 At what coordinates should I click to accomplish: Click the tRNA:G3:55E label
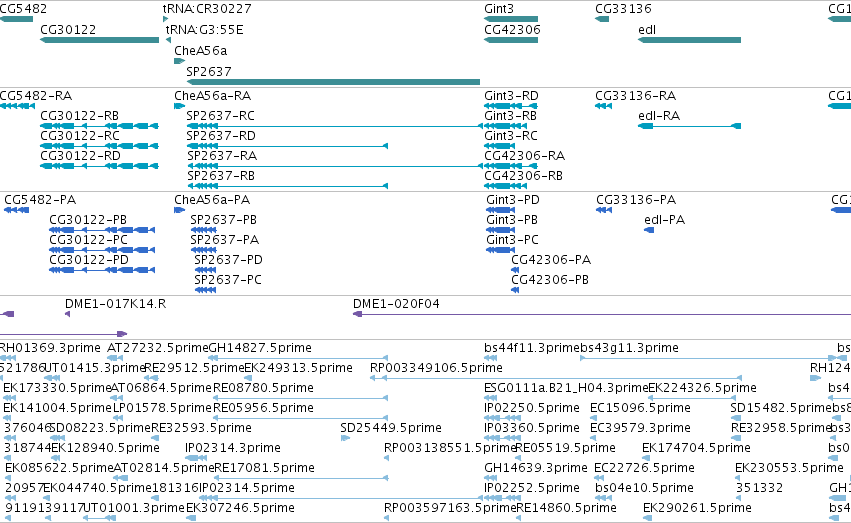pos(205,30)
